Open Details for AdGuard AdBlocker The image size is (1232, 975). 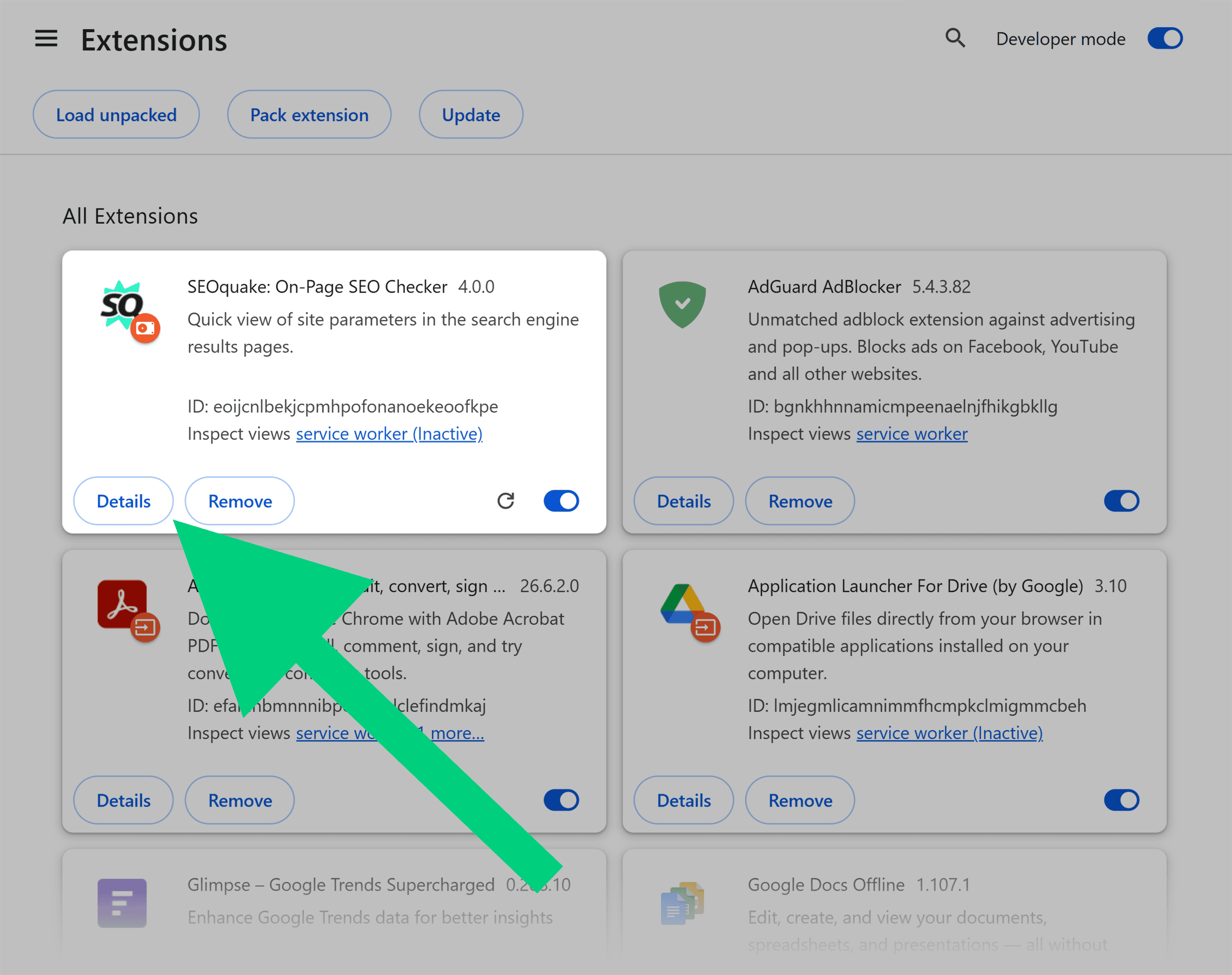[x=684, y=501]
